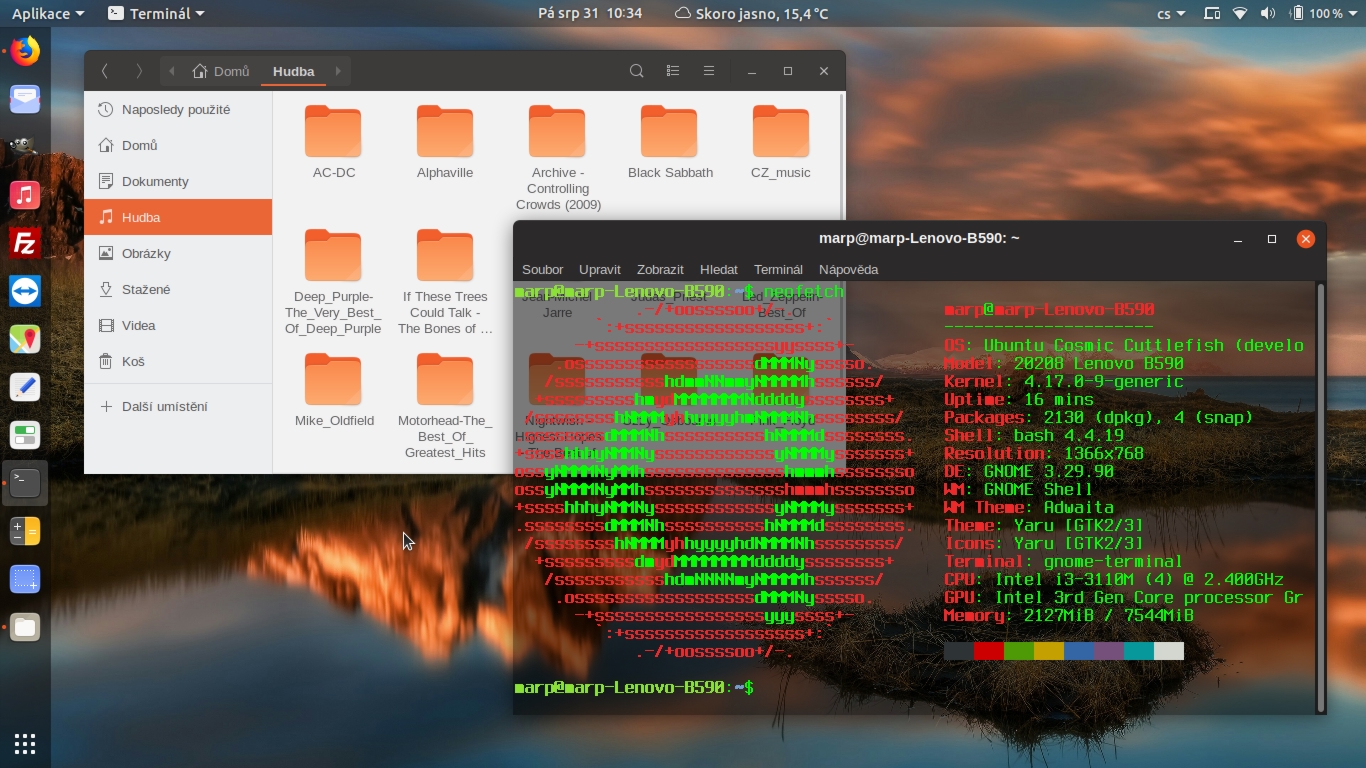
Task: Launch FileZilla from the dock
Action: 24,243
